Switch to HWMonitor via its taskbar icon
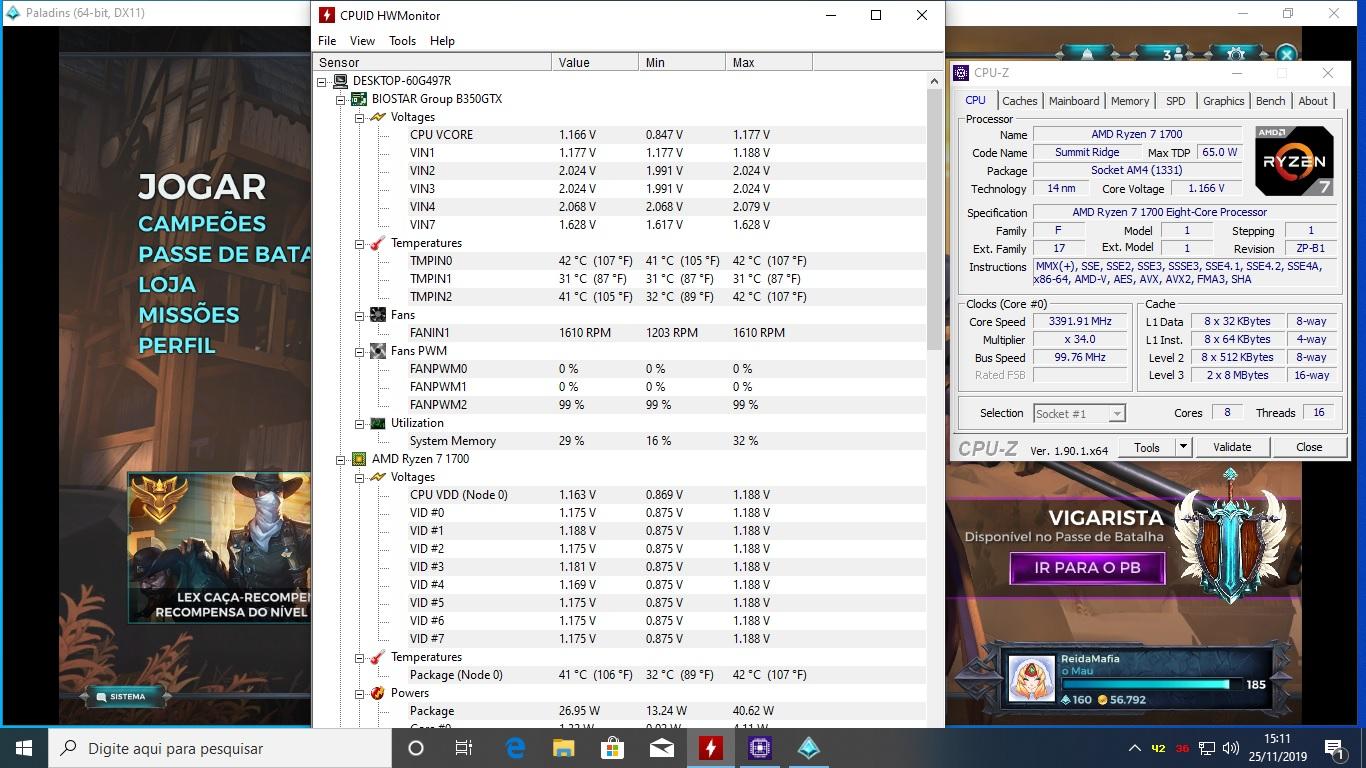Screen dimensions: 1366x768 click(x=710, y=748)
